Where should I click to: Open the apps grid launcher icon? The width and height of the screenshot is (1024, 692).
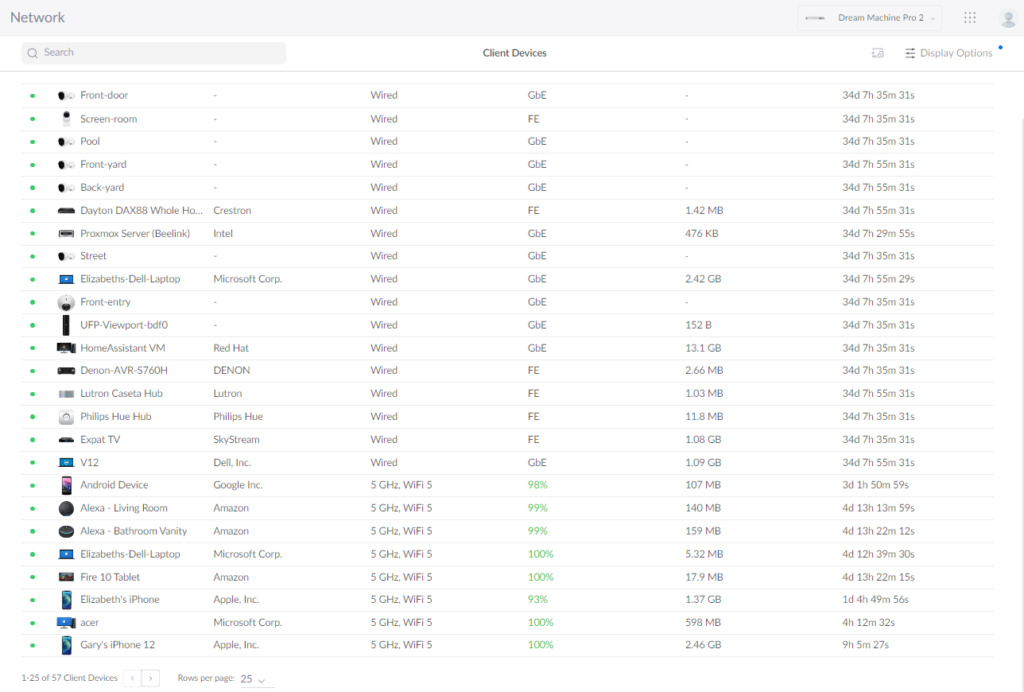(x=970, y=18)
